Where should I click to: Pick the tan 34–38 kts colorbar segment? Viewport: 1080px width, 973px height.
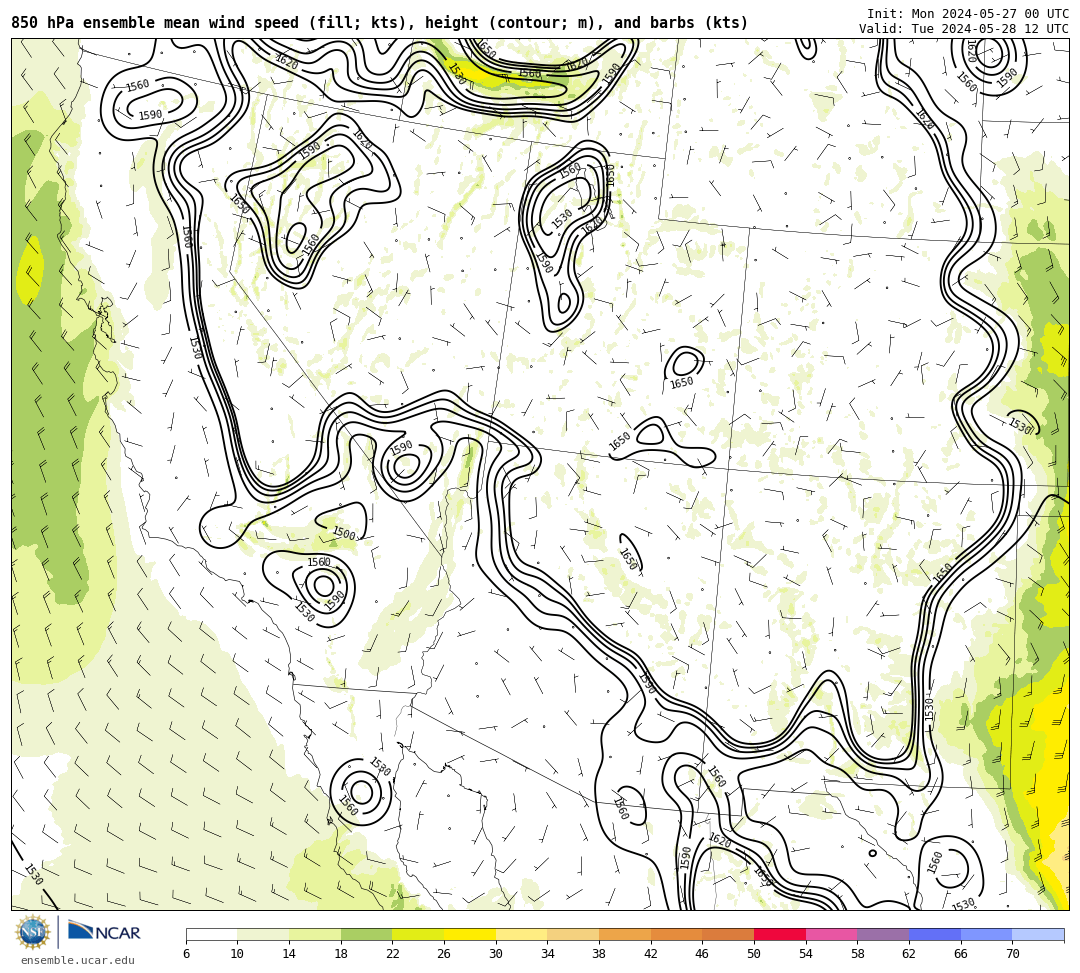click(573, 934)
